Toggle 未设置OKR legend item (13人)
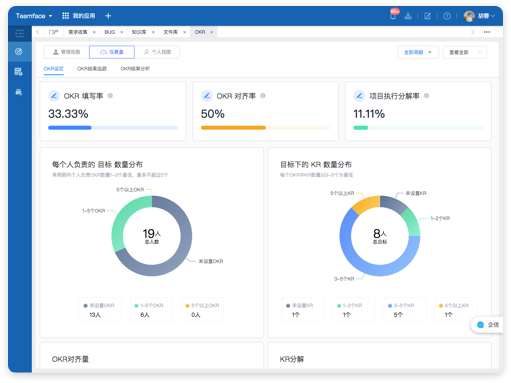The width and height of the screenshot is (511, 383). click(x=100, y=310)
